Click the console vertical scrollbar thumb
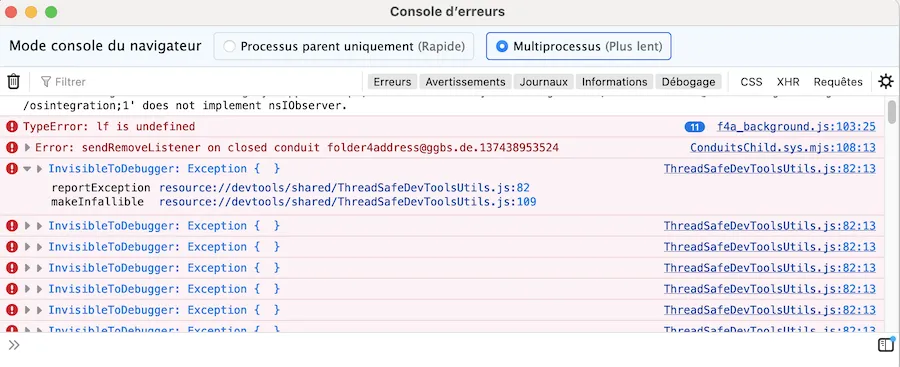Viewport: 900px width, 367px height. click(x=891, y=112)
